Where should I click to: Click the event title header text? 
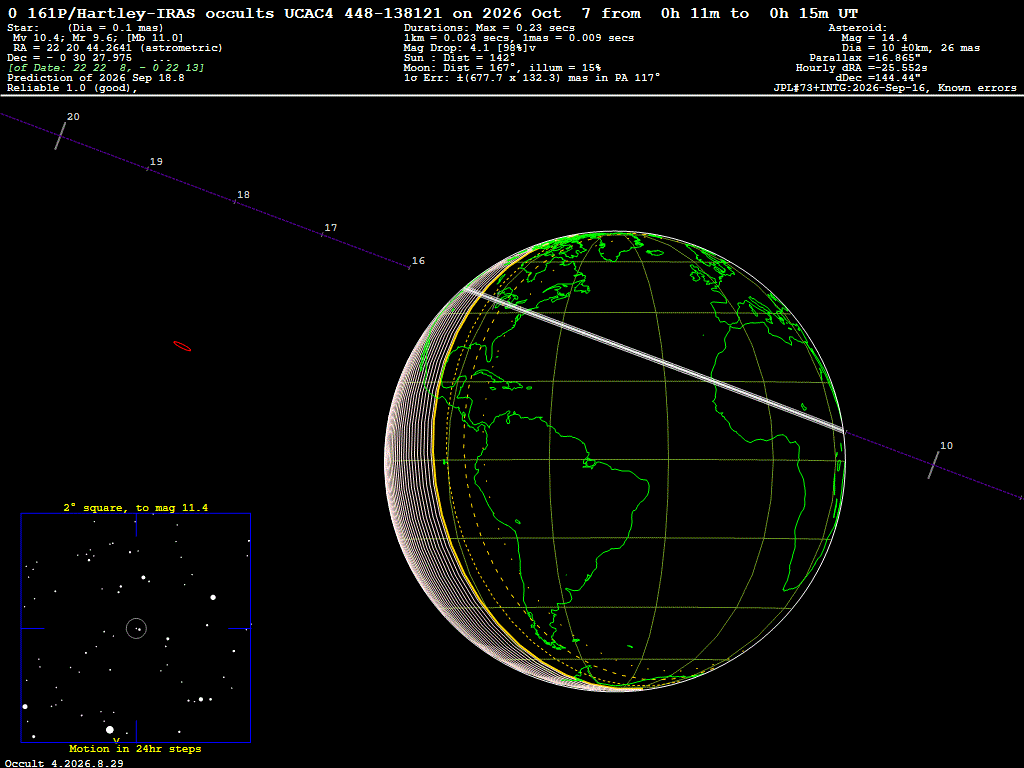(x=433, y=13)
